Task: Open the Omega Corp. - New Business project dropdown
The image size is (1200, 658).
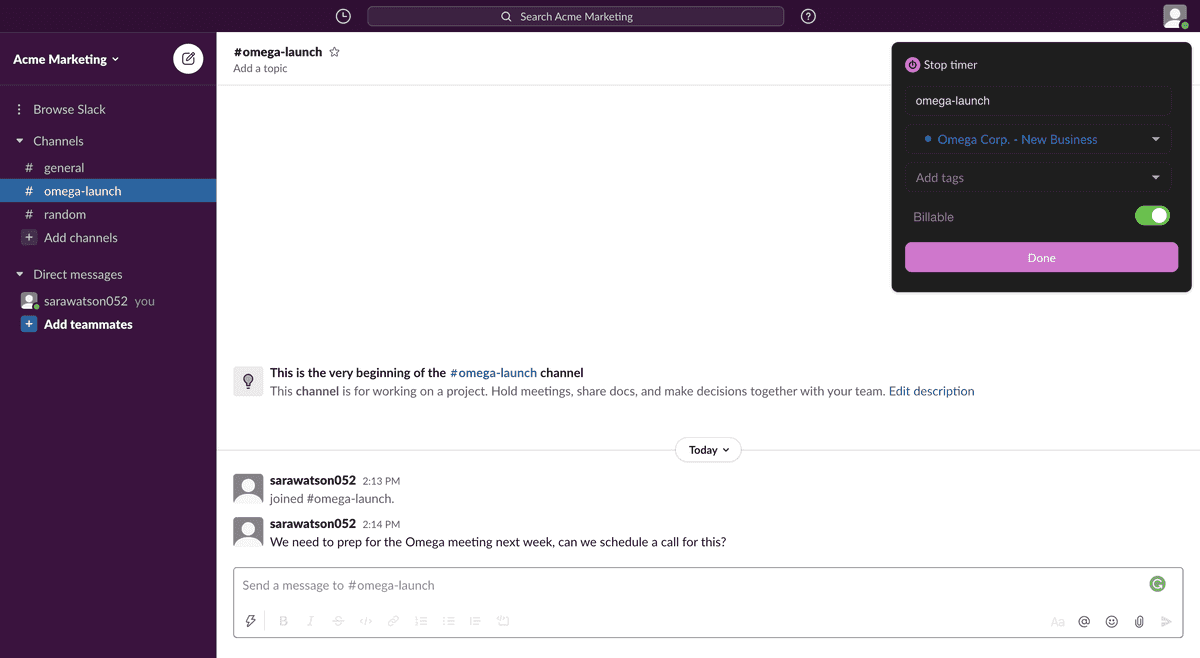Action: [1038, 138]
